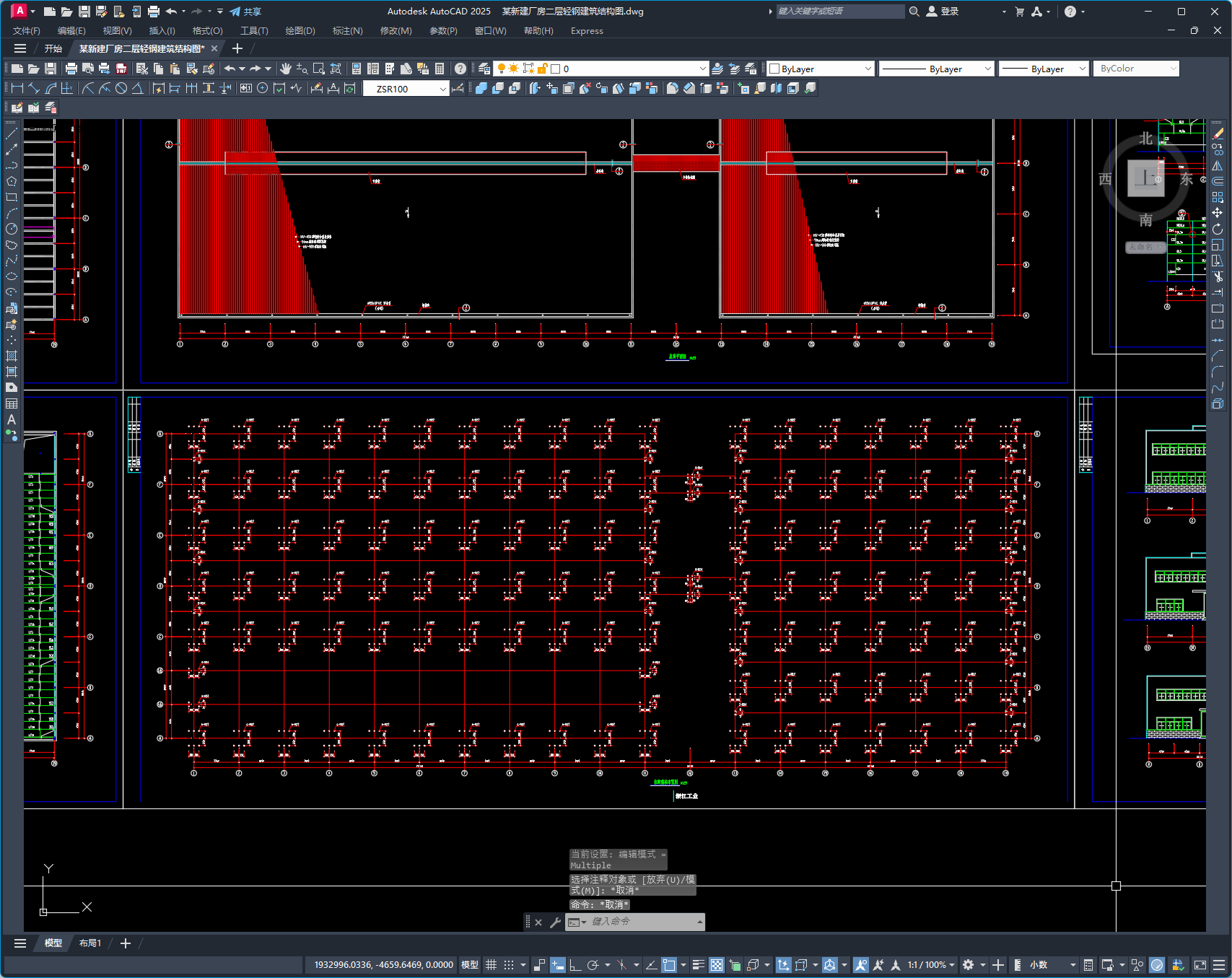Select the Circle draw tool
The width and height of the screenshot is (1232, 978).
click(x=12, y=229)
